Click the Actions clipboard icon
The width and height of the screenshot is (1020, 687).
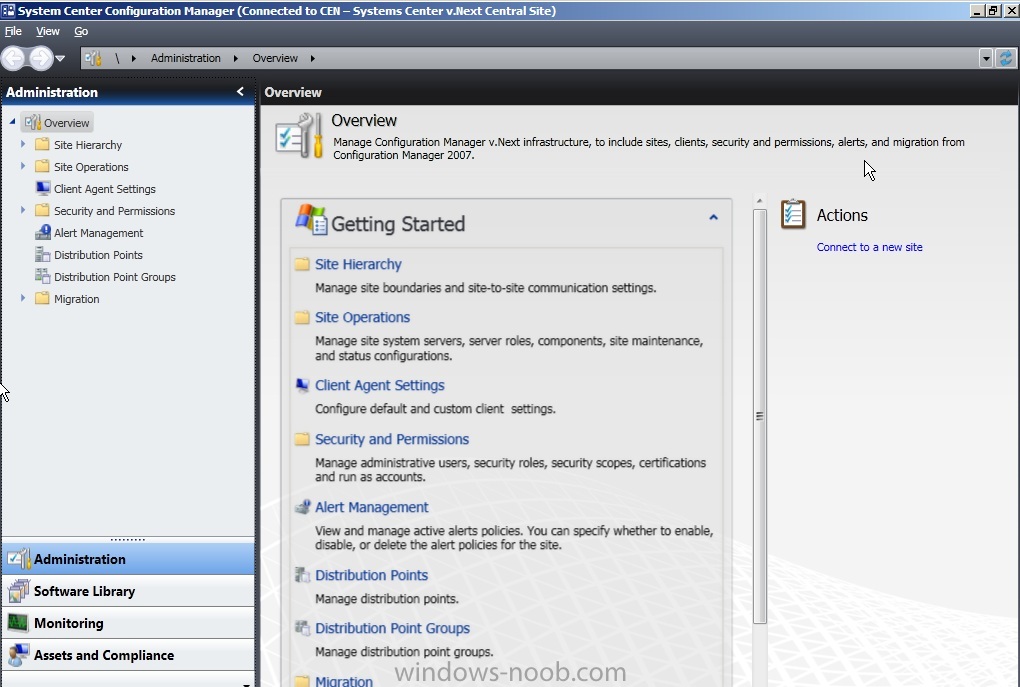pyautogui.click(x=793, y=214)
